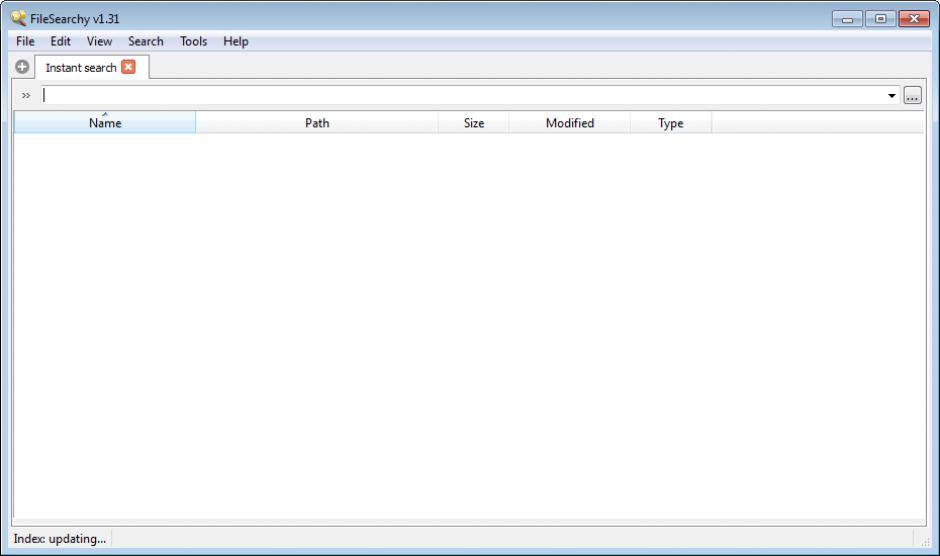Click the 'Index updating...' status text
The height and width of the screenshot is (556, 940).
coord(60,539)
